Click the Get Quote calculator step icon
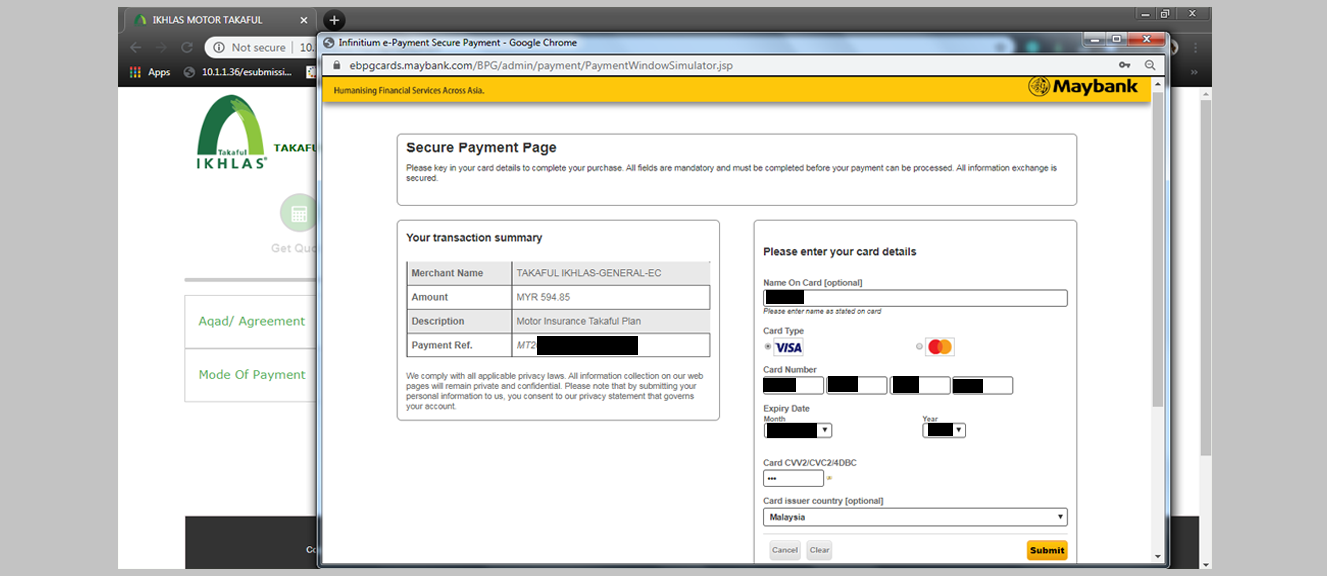Screen dimensions: 1327x576 coord(298,213)
